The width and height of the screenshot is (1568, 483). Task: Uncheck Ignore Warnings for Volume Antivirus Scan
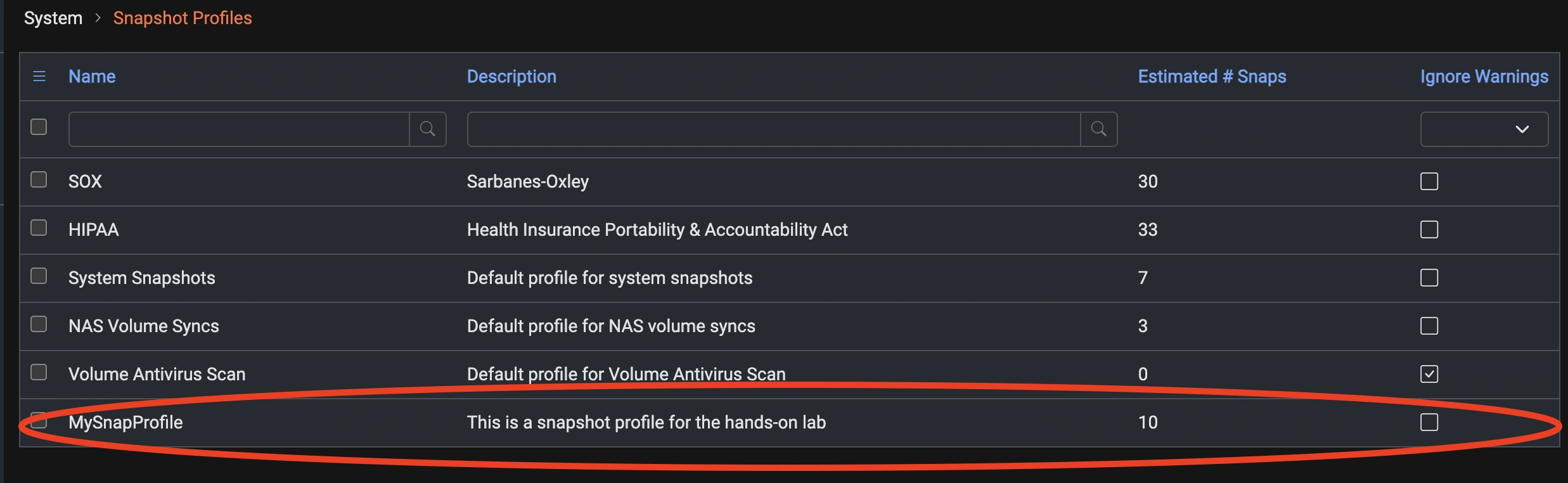1429,373
